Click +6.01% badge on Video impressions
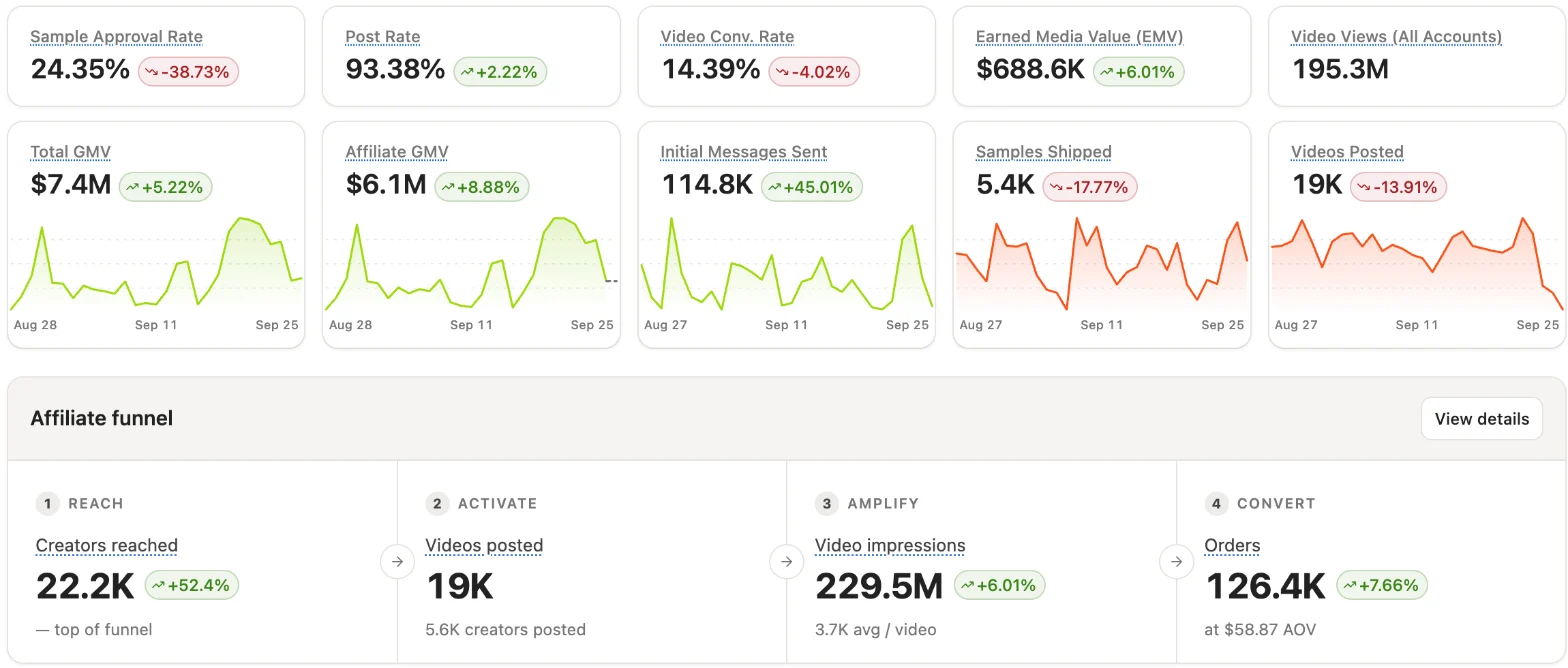This screenshot has width=1568, height=668. (x=999, y=586)
